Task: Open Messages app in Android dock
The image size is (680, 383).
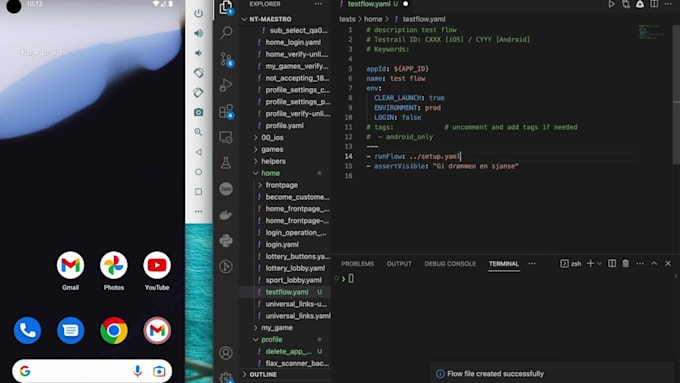Action: point(71,331)
